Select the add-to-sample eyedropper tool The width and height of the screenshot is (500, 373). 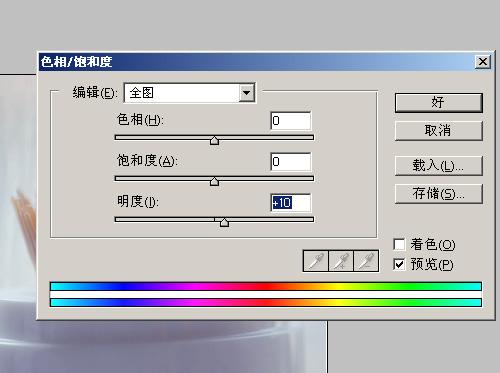click(x=341, y=261)
